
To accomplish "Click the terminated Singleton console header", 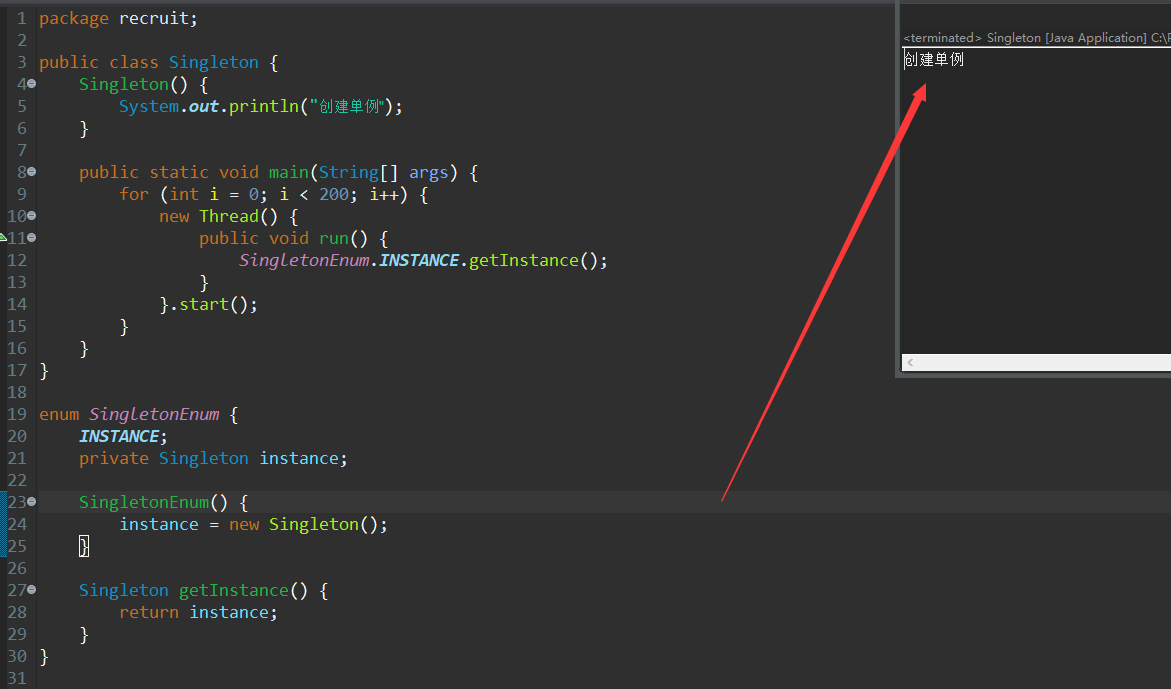I will (x=1037, y=38).
